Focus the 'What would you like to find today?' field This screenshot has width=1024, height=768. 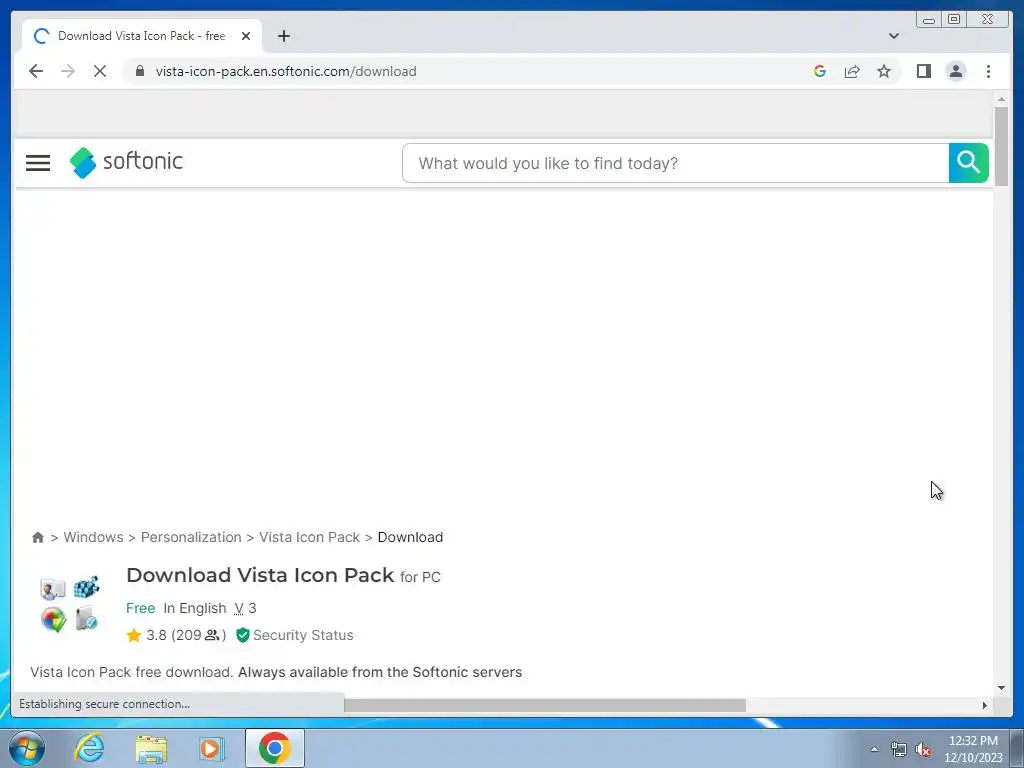click(676, 163)
